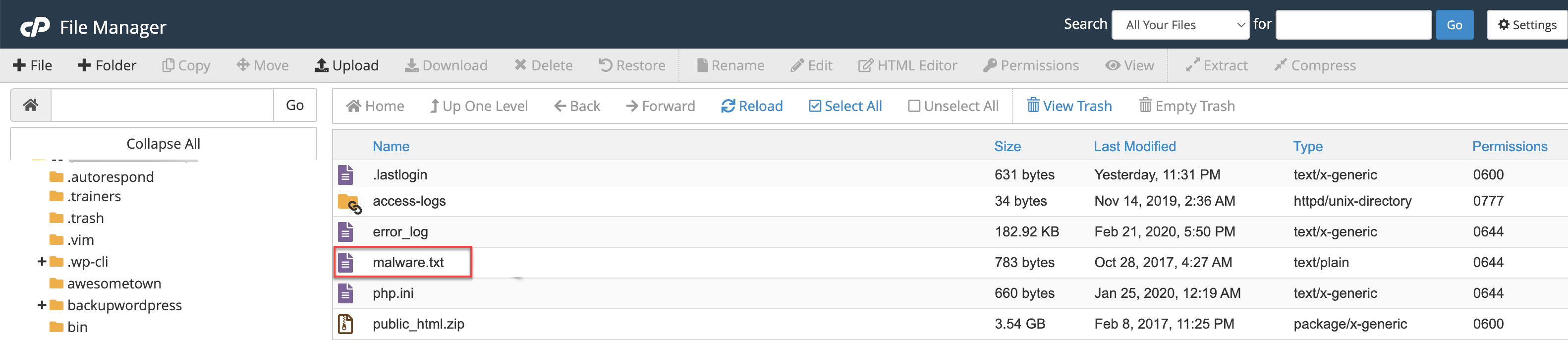Screen dimensions: 1568x340
Task: Click Unselect All to clear selection
Action: (x=953, y=105)
